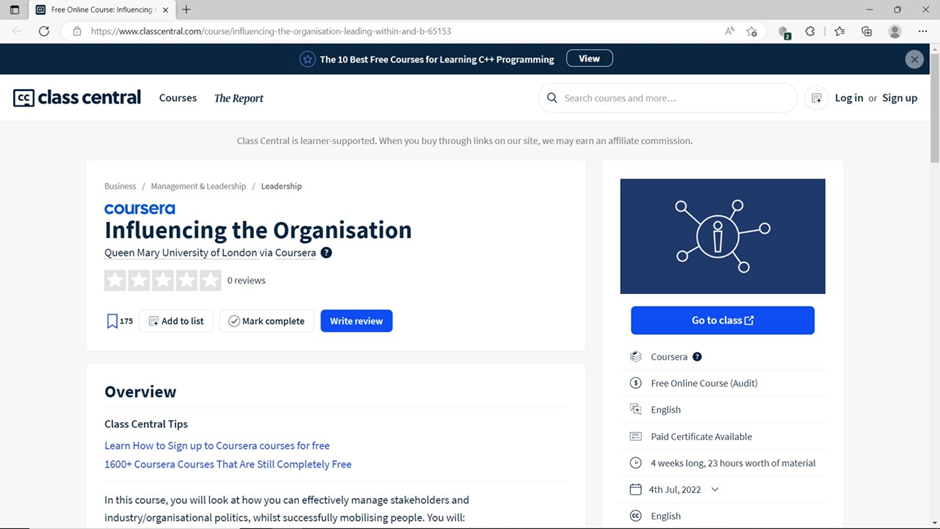940x529 pixels.
Task: Click the question mark next to via Coursera
Action: coord(326,253)
